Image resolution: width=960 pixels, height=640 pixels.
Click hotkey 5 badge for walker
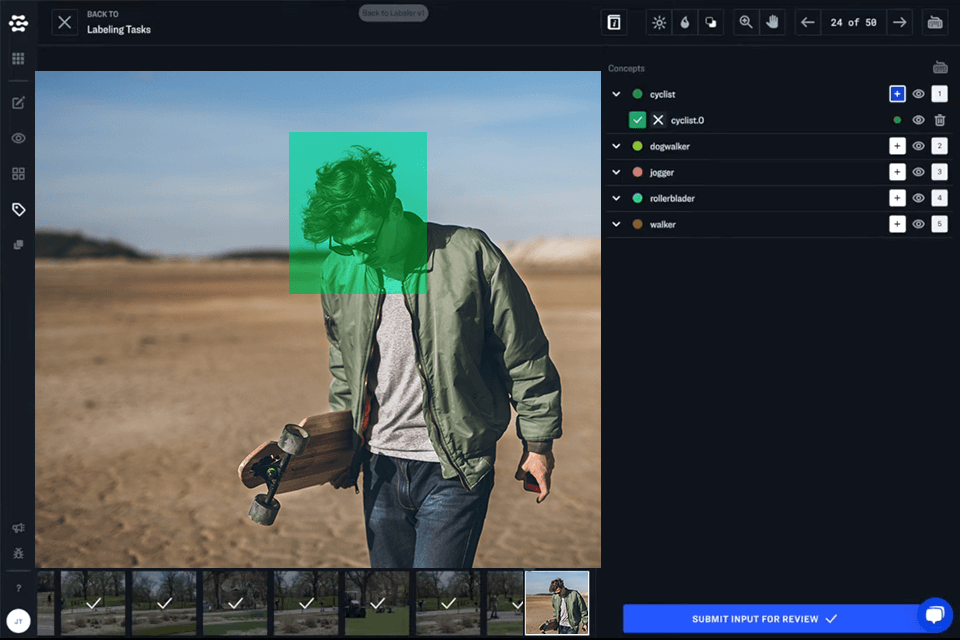click(x=939, y=224)
